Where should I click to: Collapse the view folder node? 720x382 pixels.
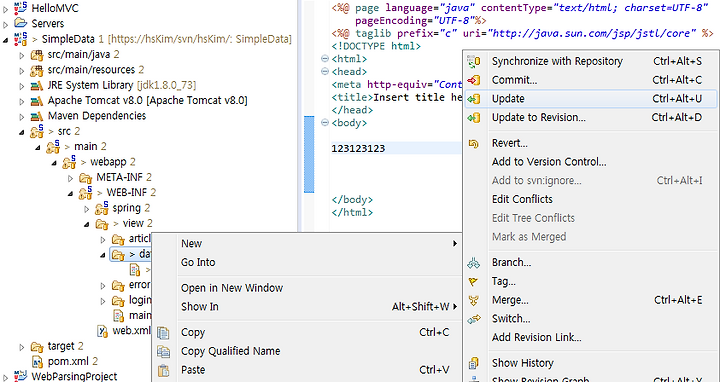pos(87,225)
